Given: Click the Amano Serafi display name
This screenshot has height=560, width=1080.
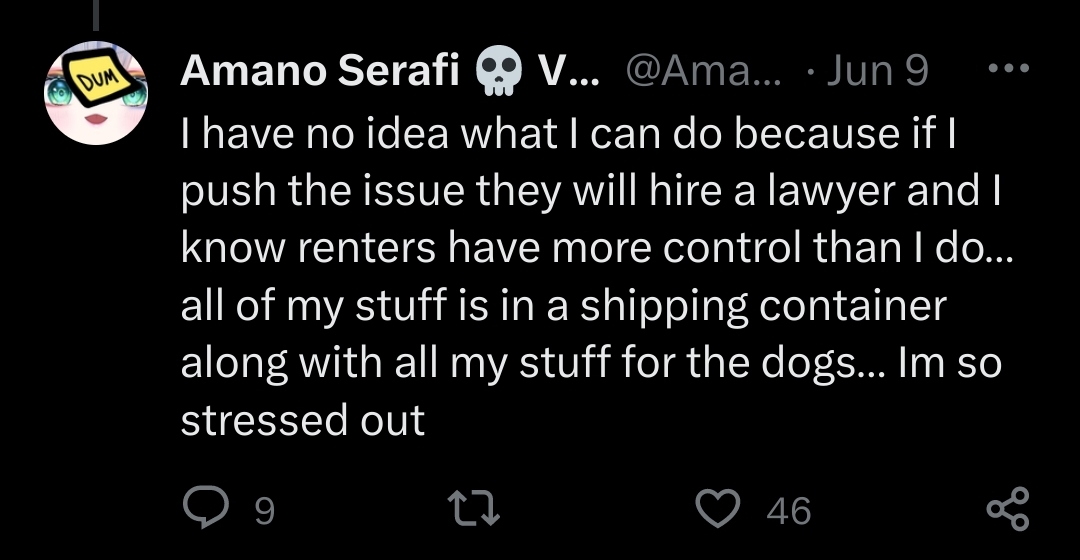Looking at the screenshot, I should pos(320,70).
